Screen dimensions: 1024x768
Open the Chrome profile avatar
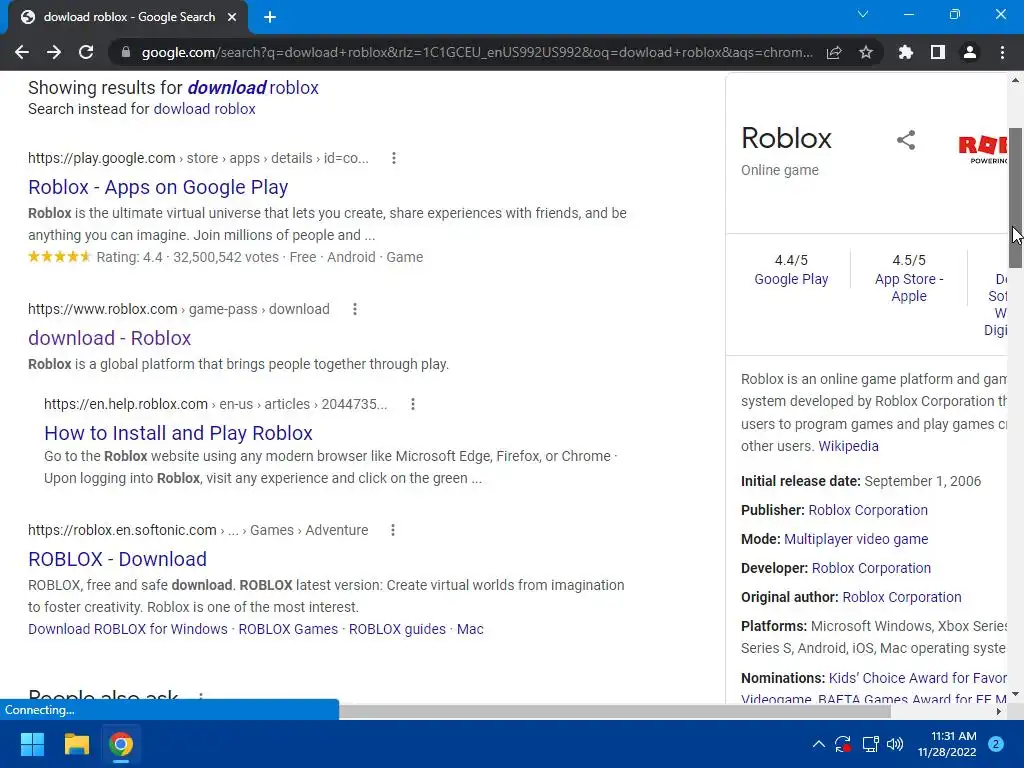pos(970,52)
